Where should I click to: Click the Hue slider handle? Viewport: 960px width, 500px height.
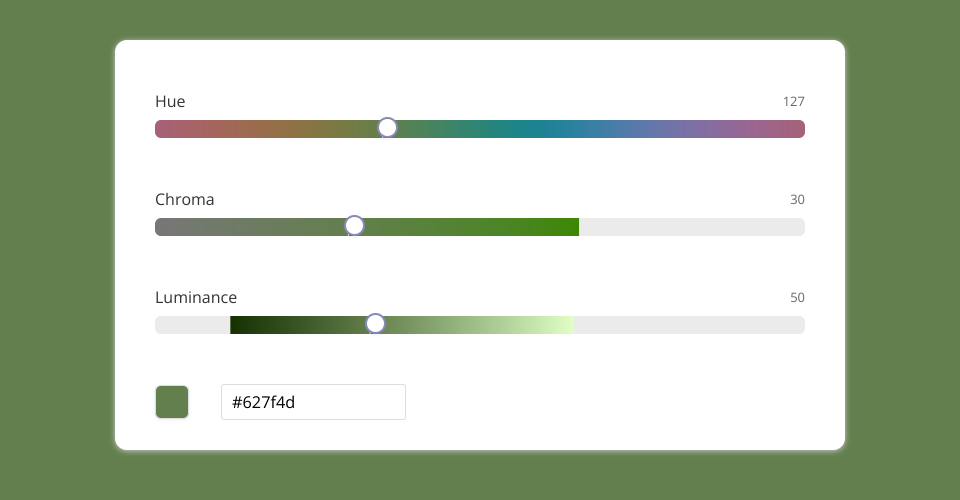click(x=387, y=128)
